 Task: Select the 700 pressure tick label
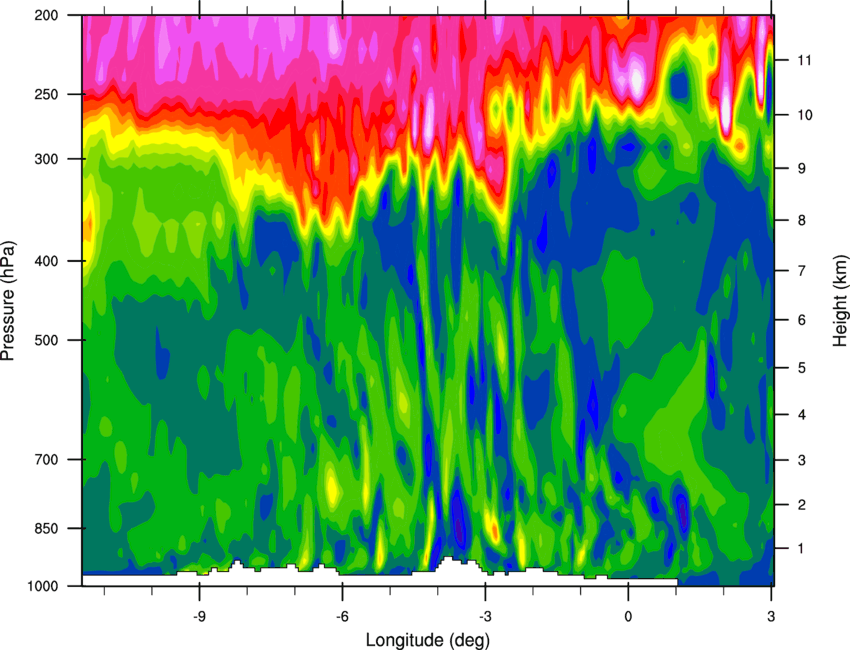click(46, 459)
